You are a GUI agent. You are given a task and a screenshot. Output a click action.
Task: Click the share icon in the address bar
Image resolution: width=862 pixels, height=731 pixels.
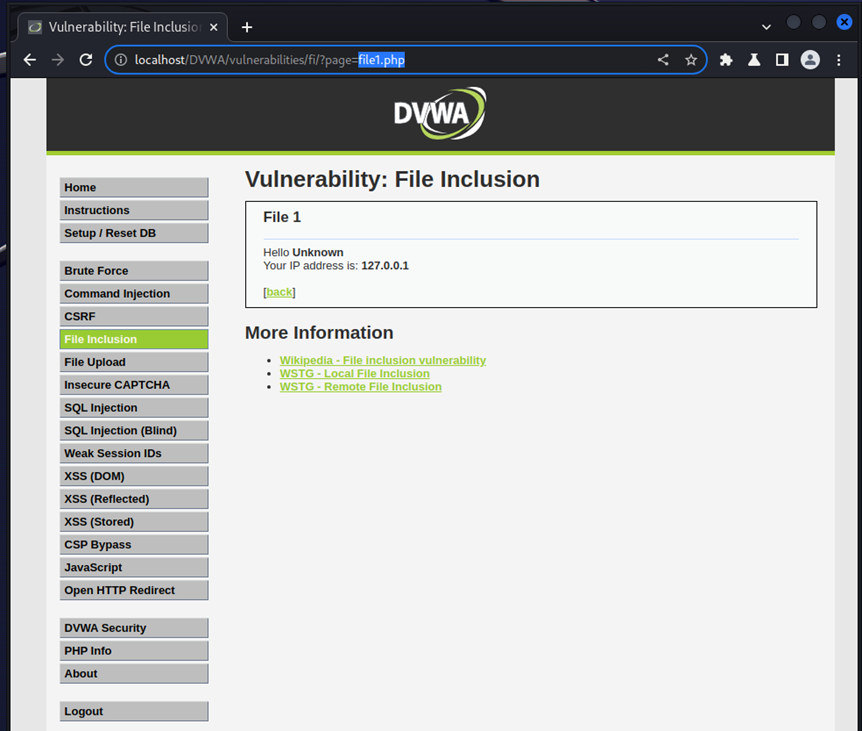[x=663, y=60]
